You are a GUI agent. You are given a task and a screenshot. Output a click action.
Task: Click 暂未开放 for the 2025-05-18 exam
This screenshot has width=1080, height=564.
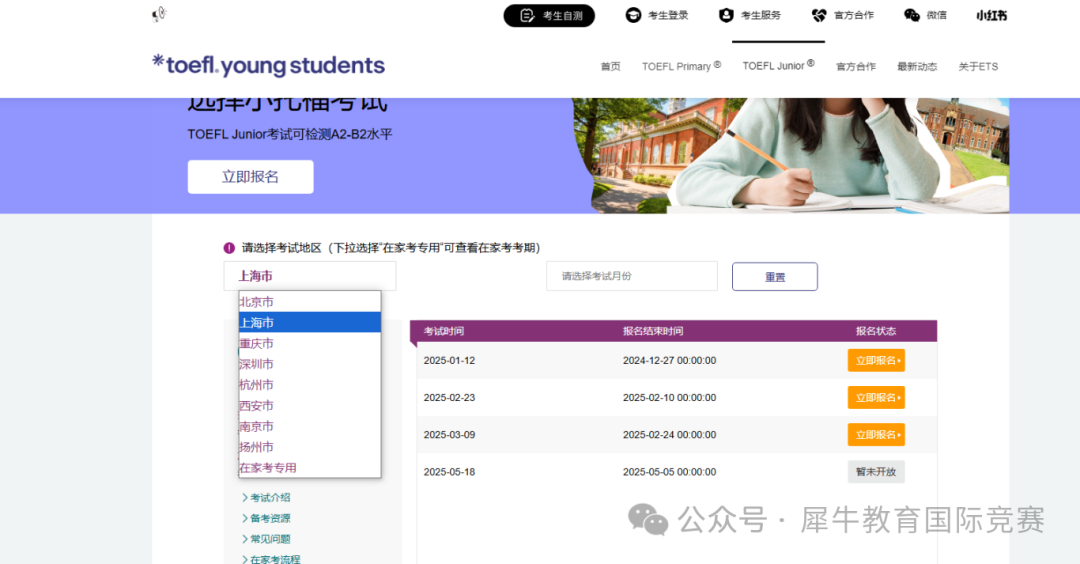[876, 472]
